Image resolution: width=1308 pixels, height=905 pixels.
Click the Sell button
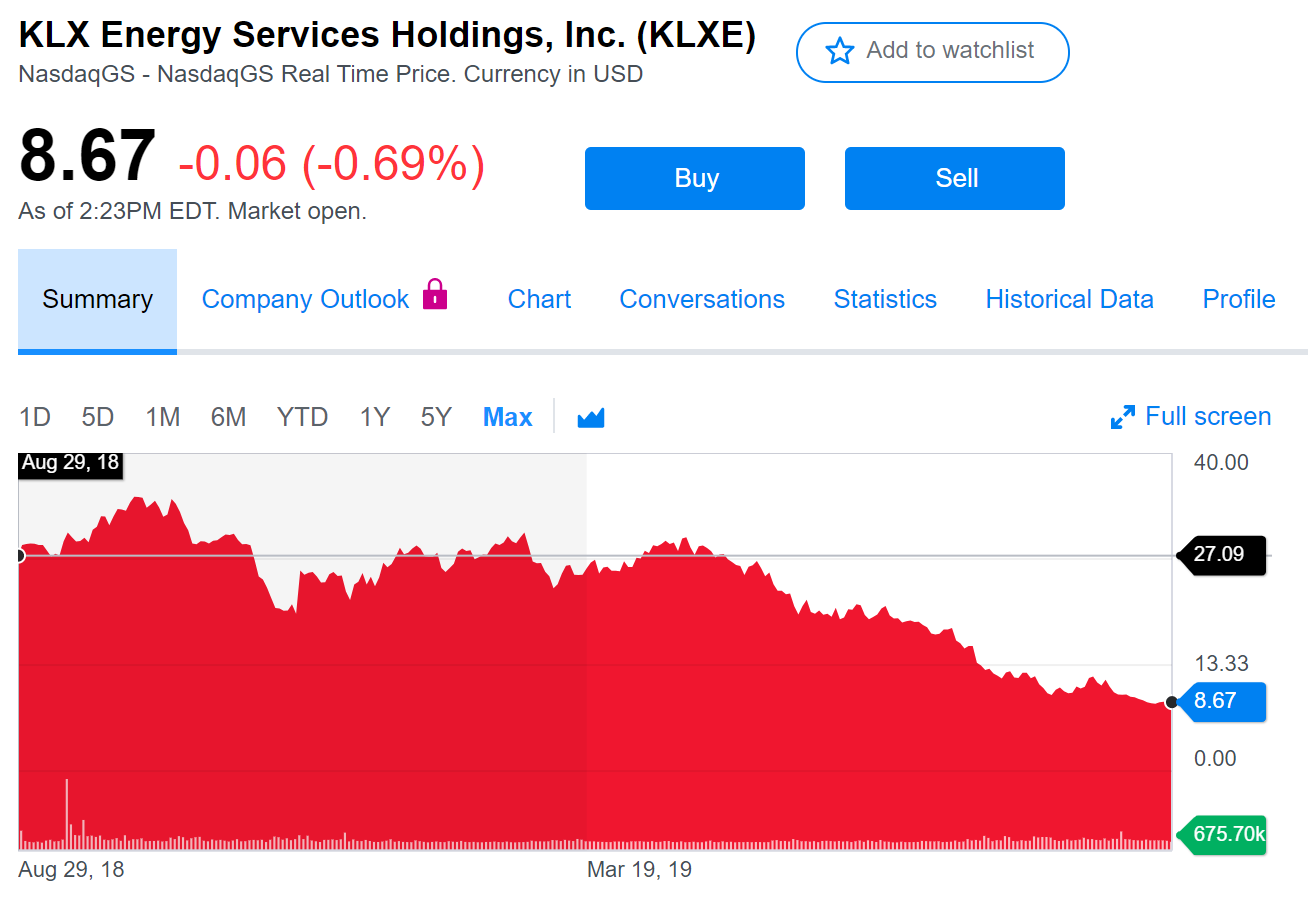point(954,178)
